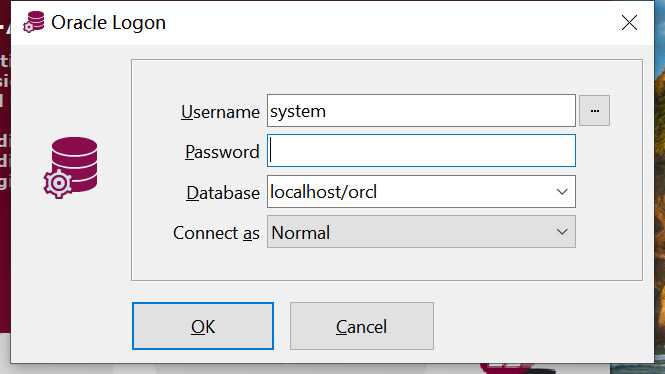Click the Database label
The image size is (665, 374).
(223, 193)
